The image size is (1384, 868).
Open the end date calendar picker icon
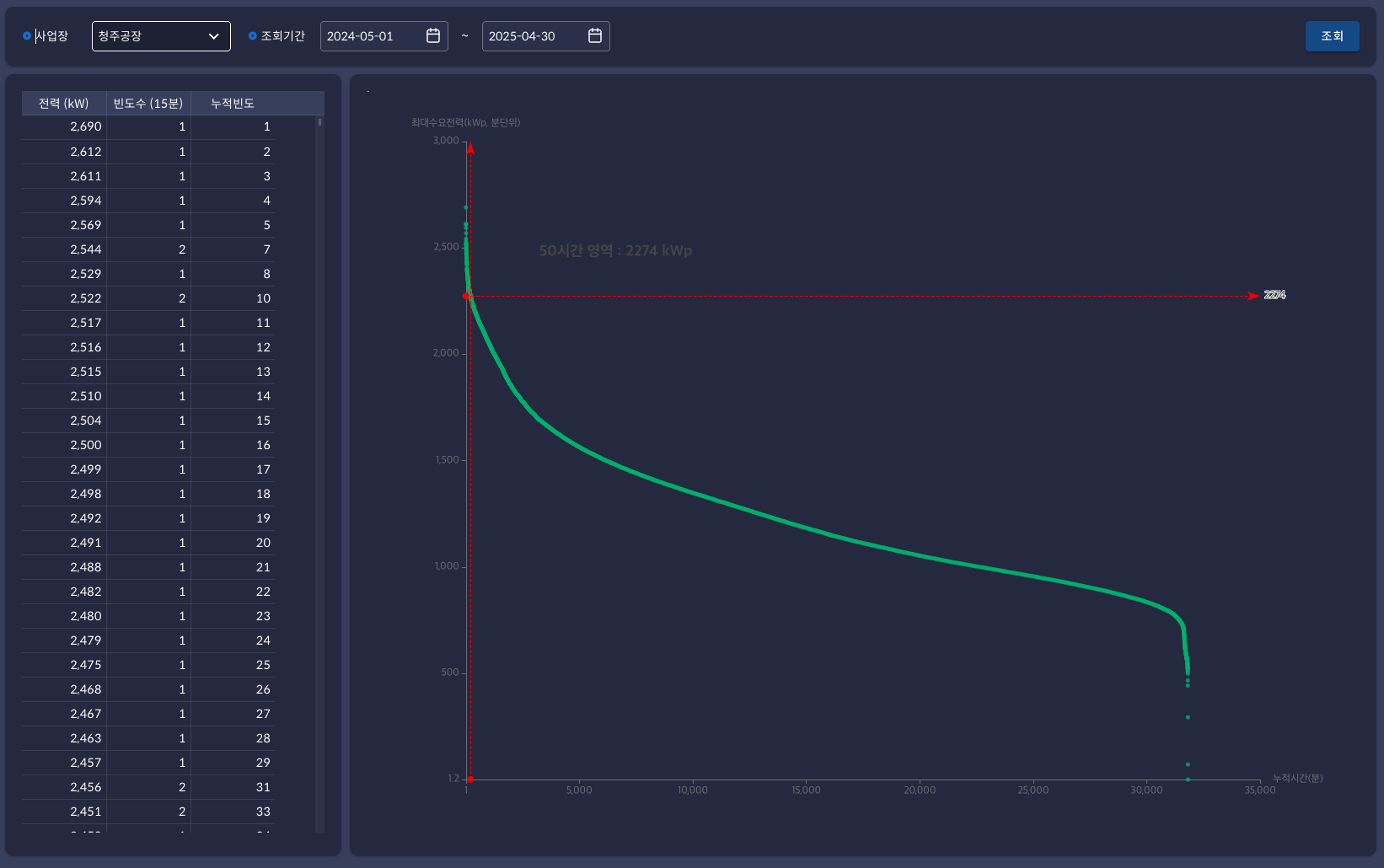pyautogui.click(x=595, y=35)
